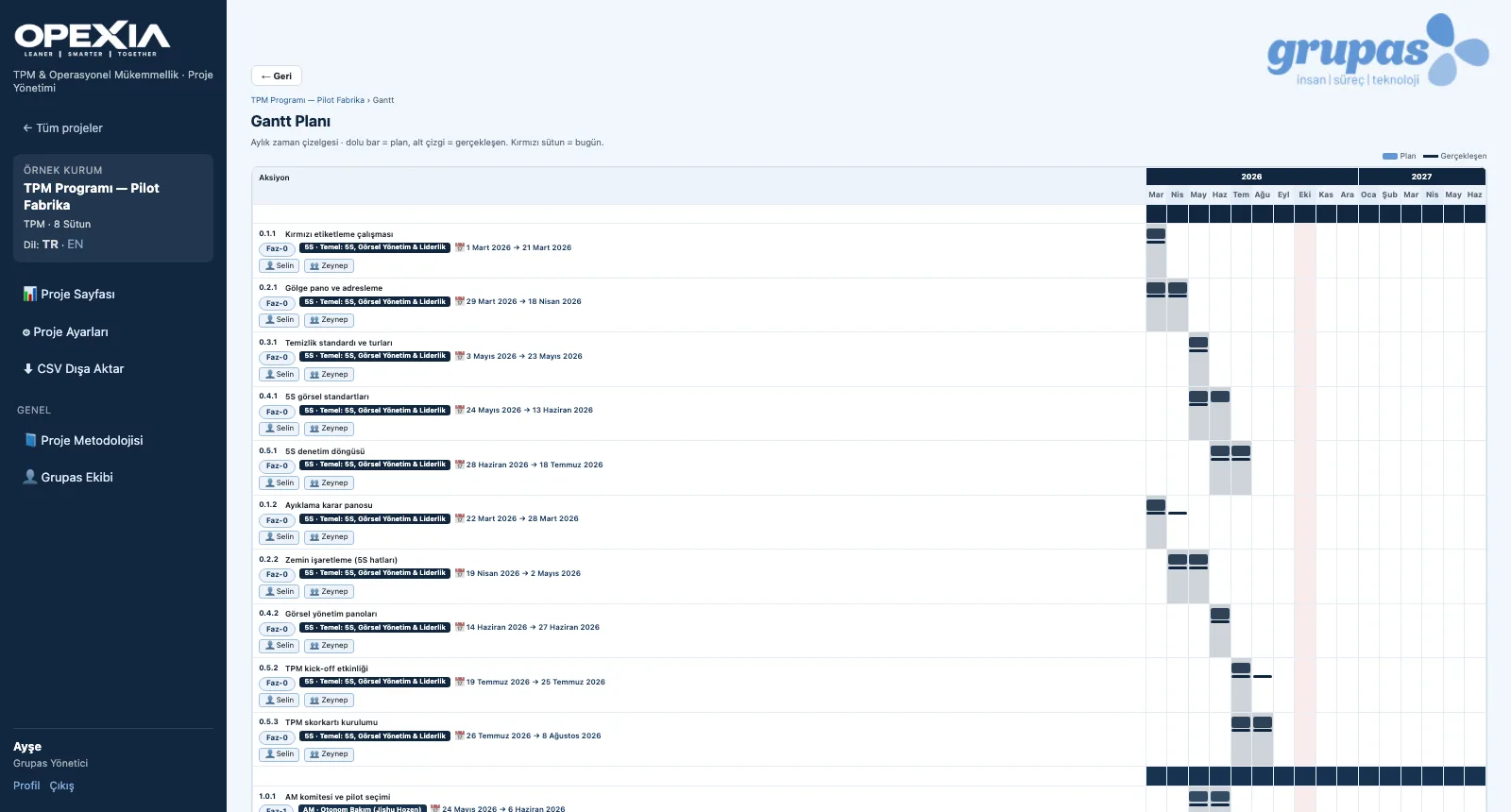Open the TPM Programı — Pilot Fabrika breadcrumb

click(x=308, y=100)
